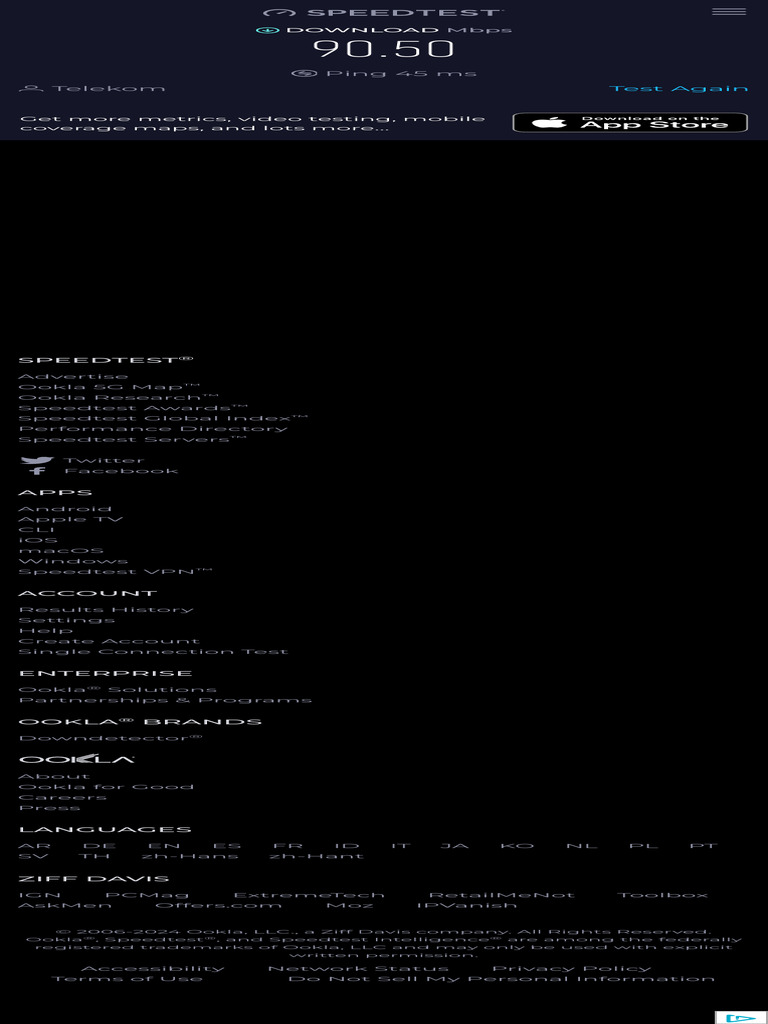Open the RetailMeNot link
This screenshot has height=1024, width=768.
point(501,895)
